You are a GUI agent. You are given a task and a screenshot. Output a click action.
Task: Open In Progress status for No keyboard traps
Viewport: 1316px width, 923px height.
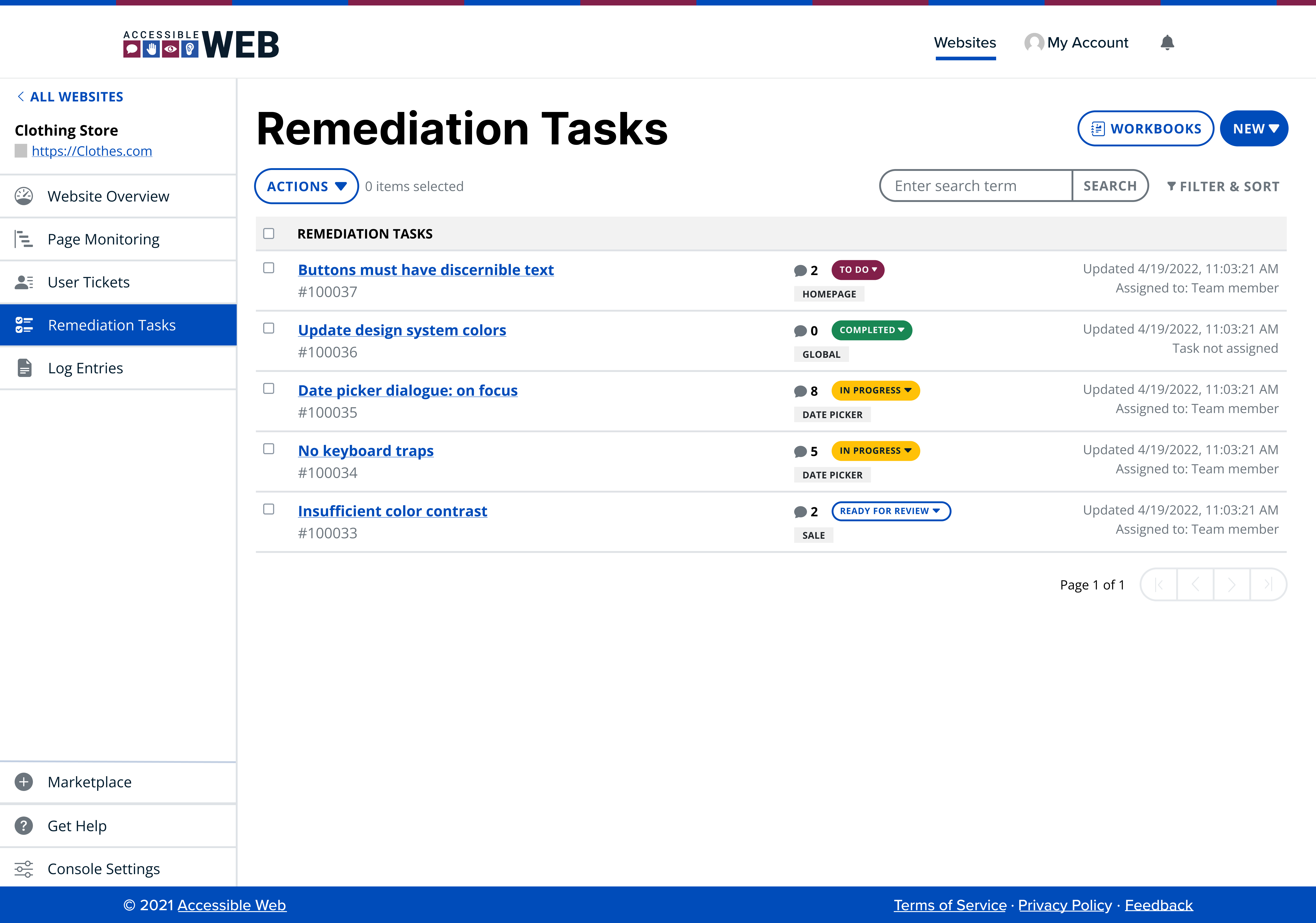(x=876, y=451)
